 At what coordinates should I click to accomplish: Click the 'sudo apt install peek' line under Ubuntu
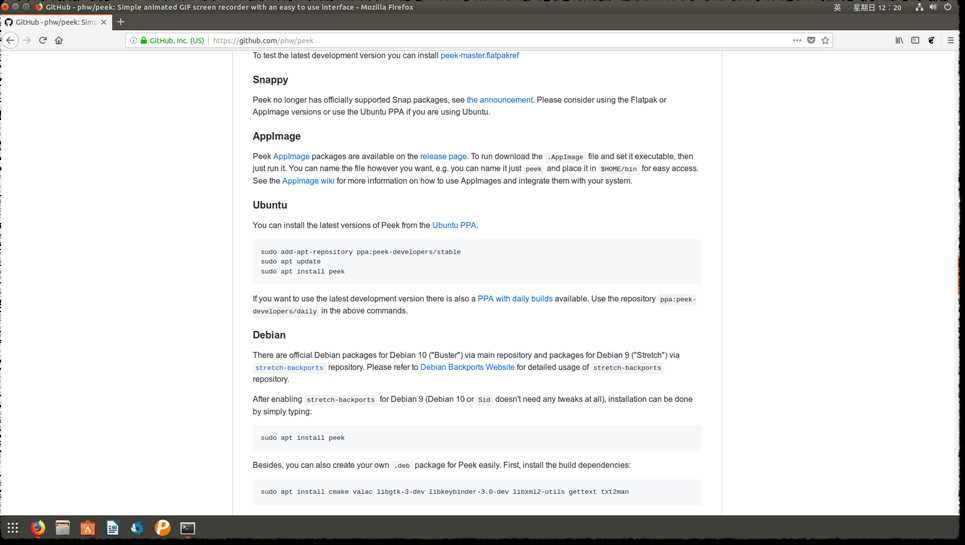[302, 271]
